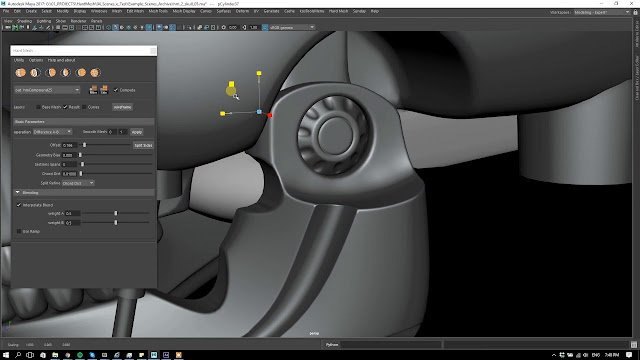The image size is (640, 360).
Task: Open the Shading panel menu
Action: [24, 21]
